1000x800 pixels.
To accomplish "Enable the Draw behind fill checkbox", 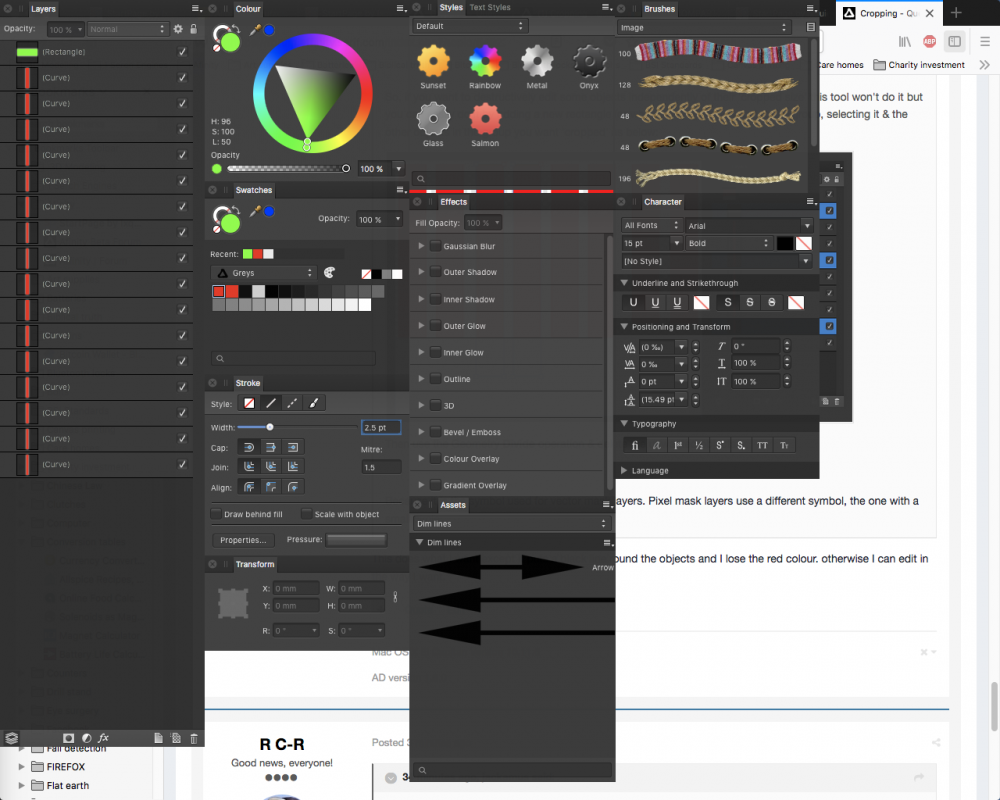I will point(215,514).
